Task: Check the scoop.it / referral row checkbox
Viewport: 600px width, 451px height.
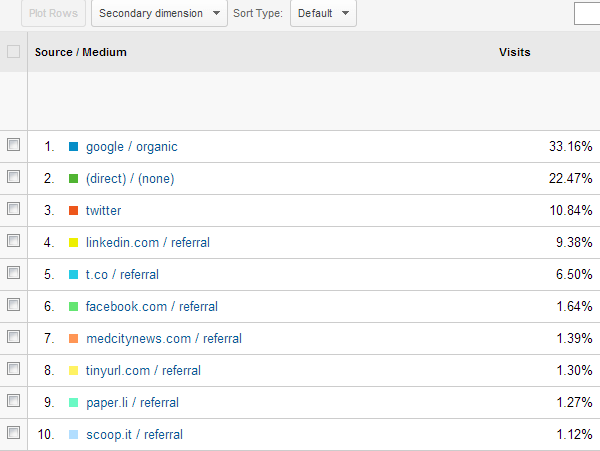Action: (13, 433)
